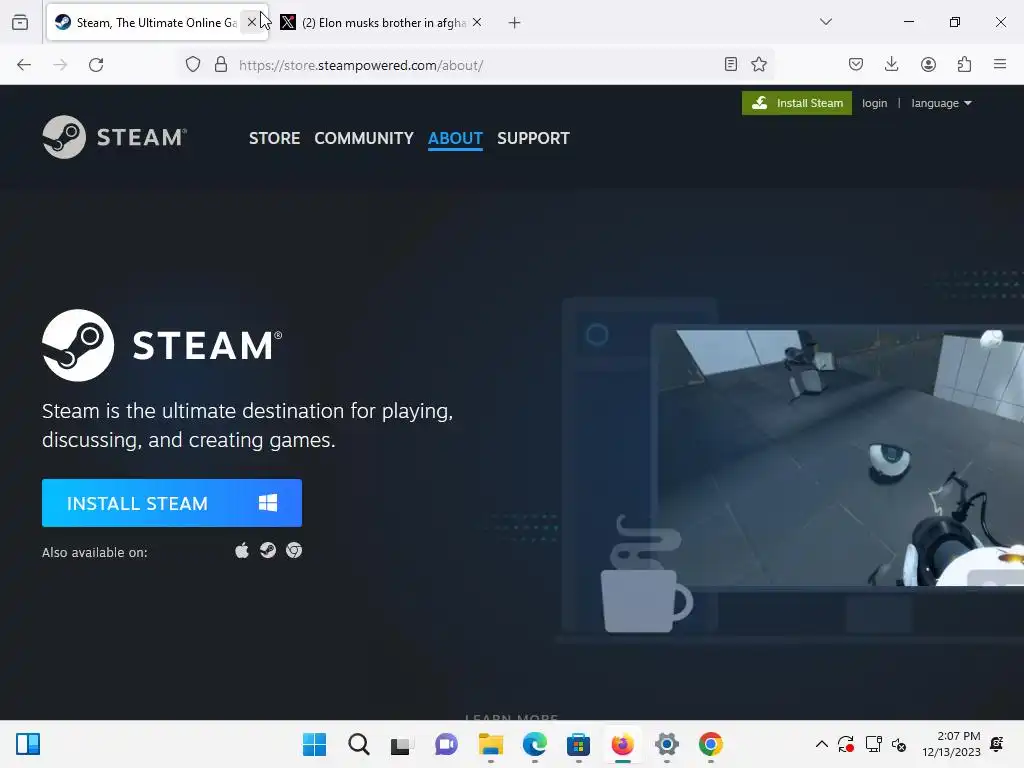Expand the list all tabs chevron

click(825, 22)
